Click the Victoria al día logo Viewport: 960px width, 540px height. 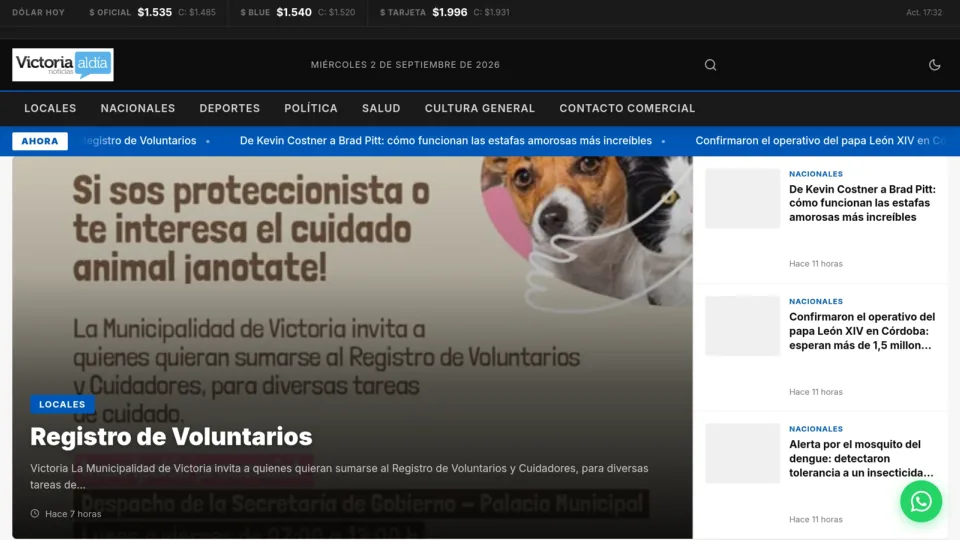point(63,65)
